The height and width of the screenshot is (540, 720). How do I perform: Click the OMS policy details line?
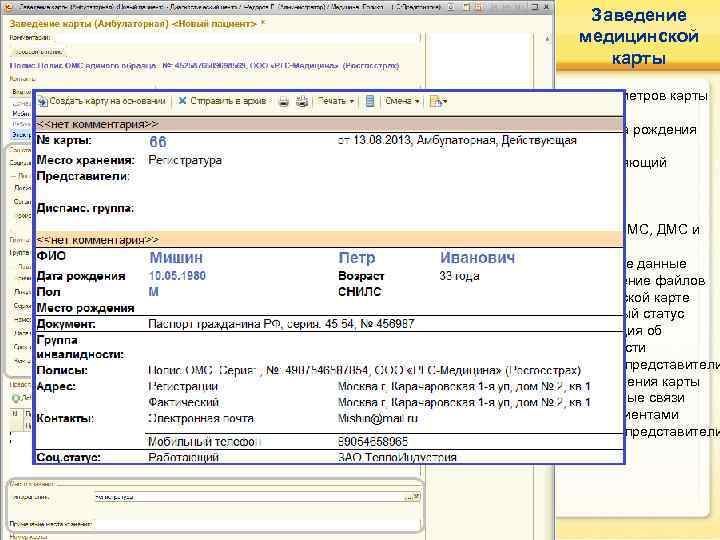[x=365, y=371]
